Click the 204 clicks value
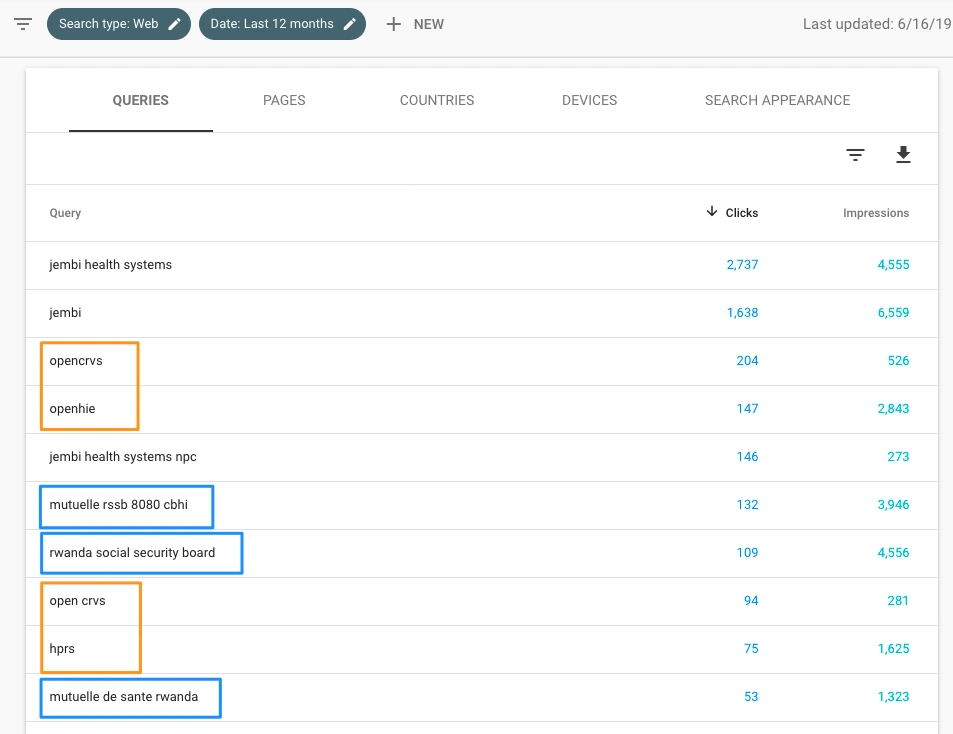This screenshot has width=953, height=734. 747,361
